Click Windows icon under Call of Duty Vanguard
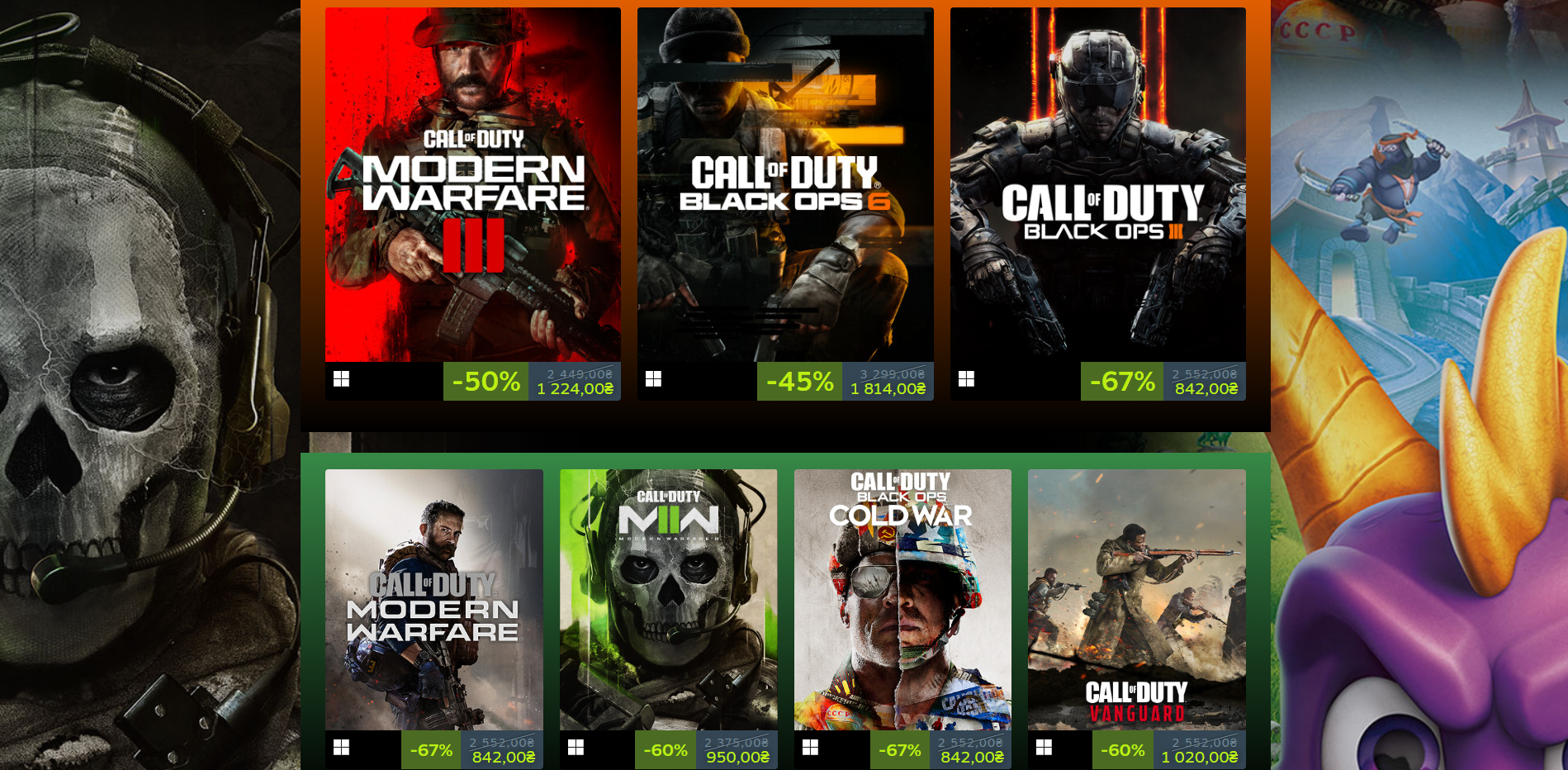Viewport: 1568px width, 770px height. 1044,748
